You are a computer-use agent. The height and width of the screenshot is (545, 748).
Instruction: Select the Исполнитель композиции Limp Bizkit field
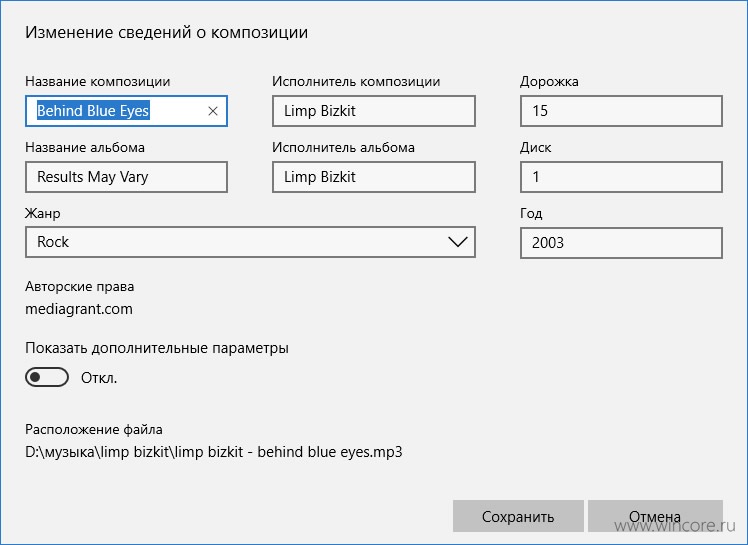[x=374, y=111]
